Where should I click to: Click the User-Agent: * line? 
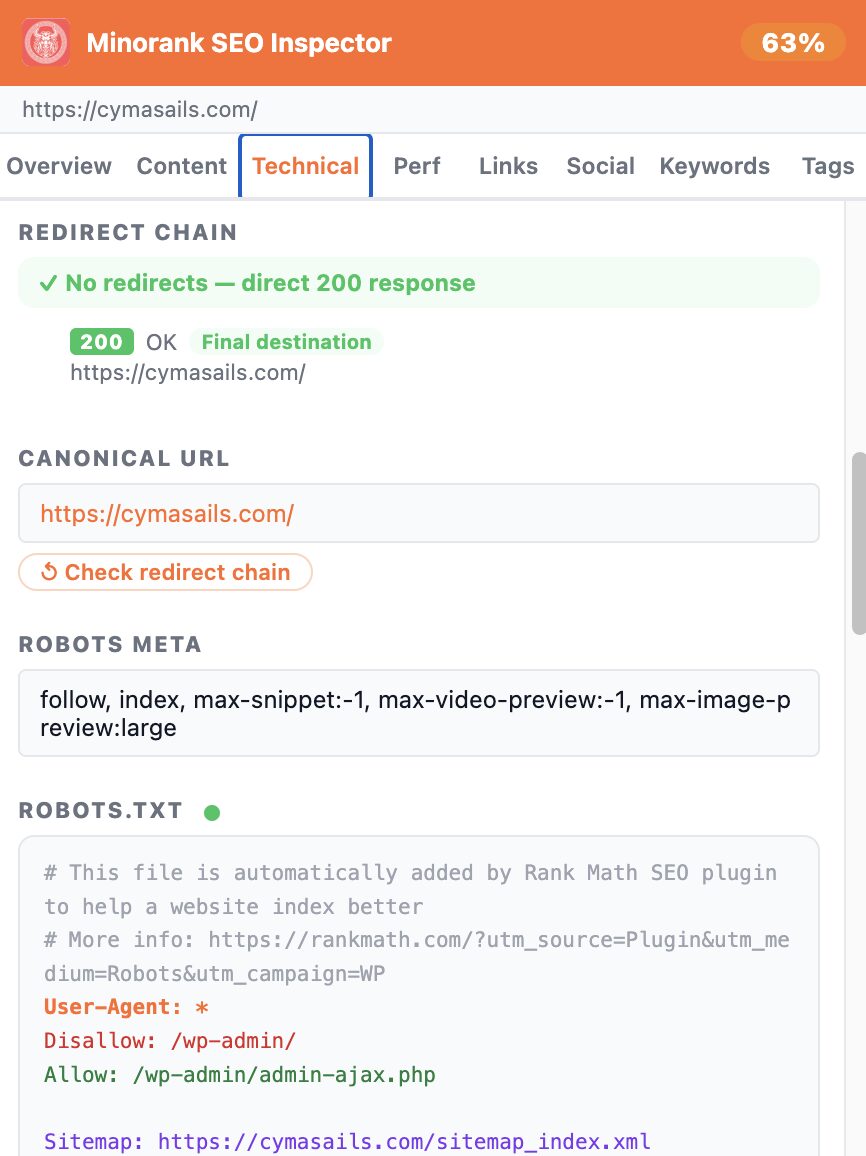[126, 1006]
